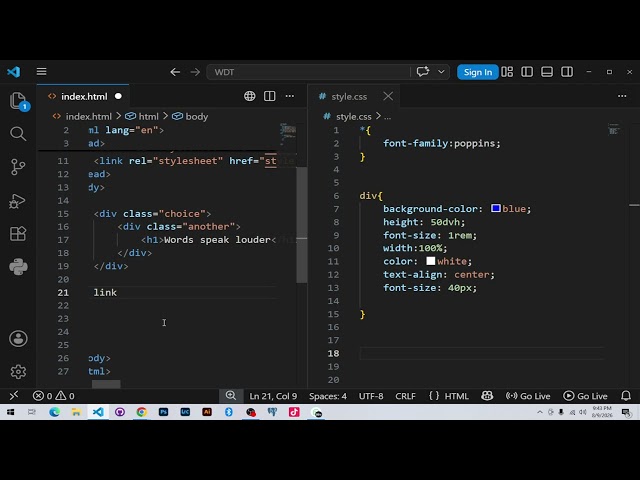This screenshot has height=480, width=640.
Task: Click font-family:poppins; in style.css
Action: pyautogui.click(x=442, y=143)
